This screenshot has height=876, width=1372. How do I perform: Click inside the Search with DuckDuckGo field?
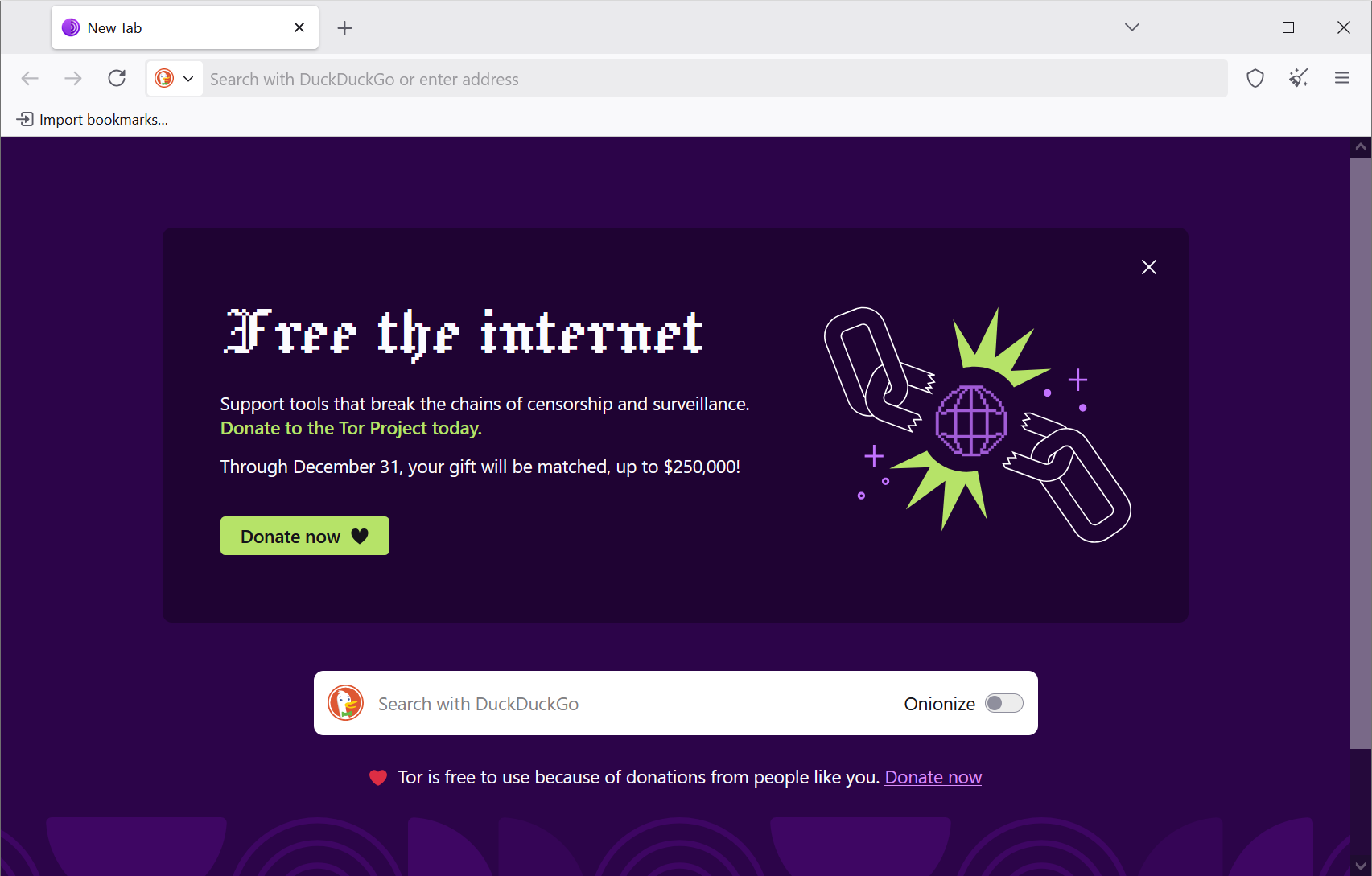click(563, 703)
